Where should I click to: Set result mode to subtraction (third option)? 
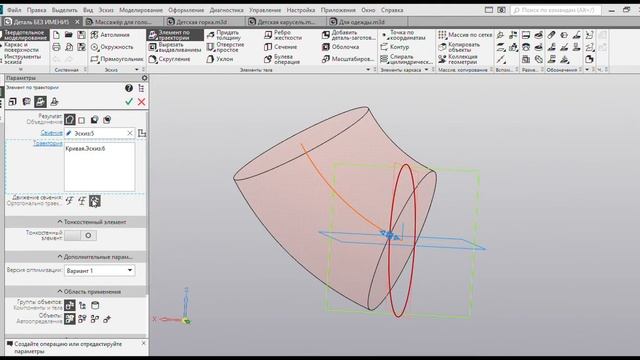[94, 120]
